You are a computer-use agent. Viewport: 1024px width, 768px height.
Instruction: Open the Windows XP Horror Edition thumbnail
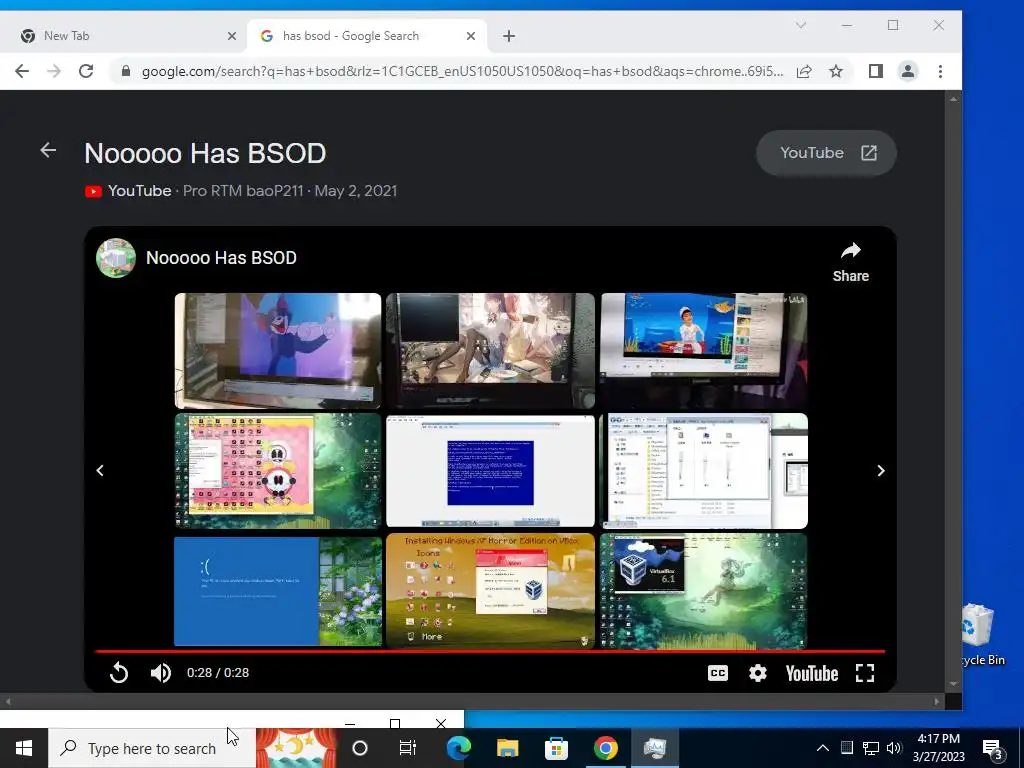pos(490,591)
